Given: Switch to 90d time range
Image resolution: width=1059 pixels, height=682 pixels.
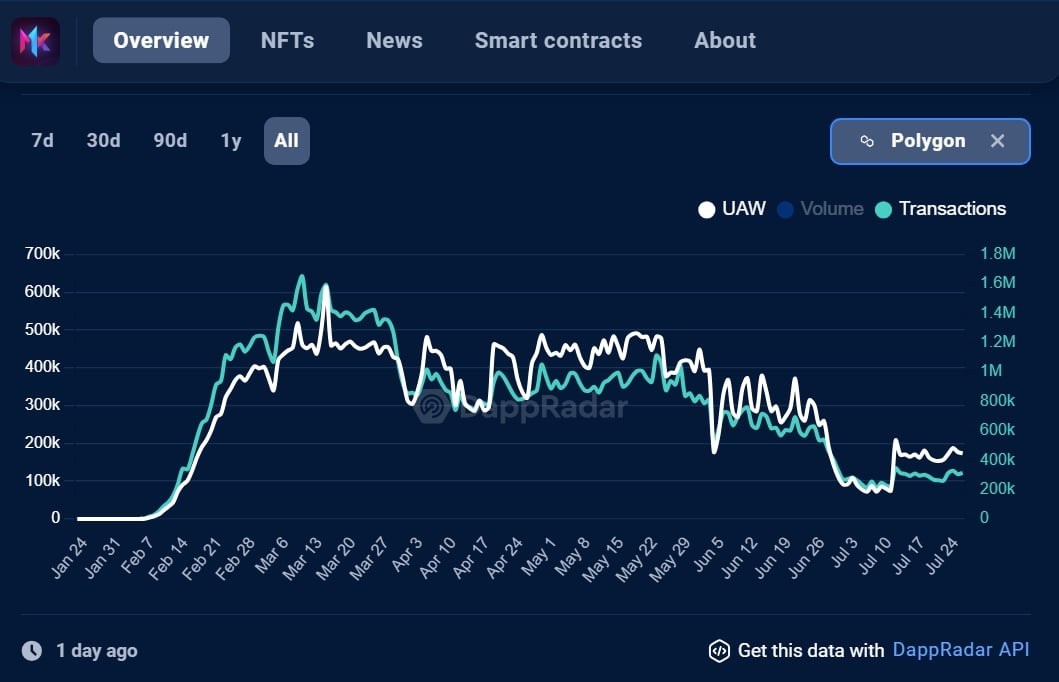Looking at the screenshot, I should click(x=170, y=141).
